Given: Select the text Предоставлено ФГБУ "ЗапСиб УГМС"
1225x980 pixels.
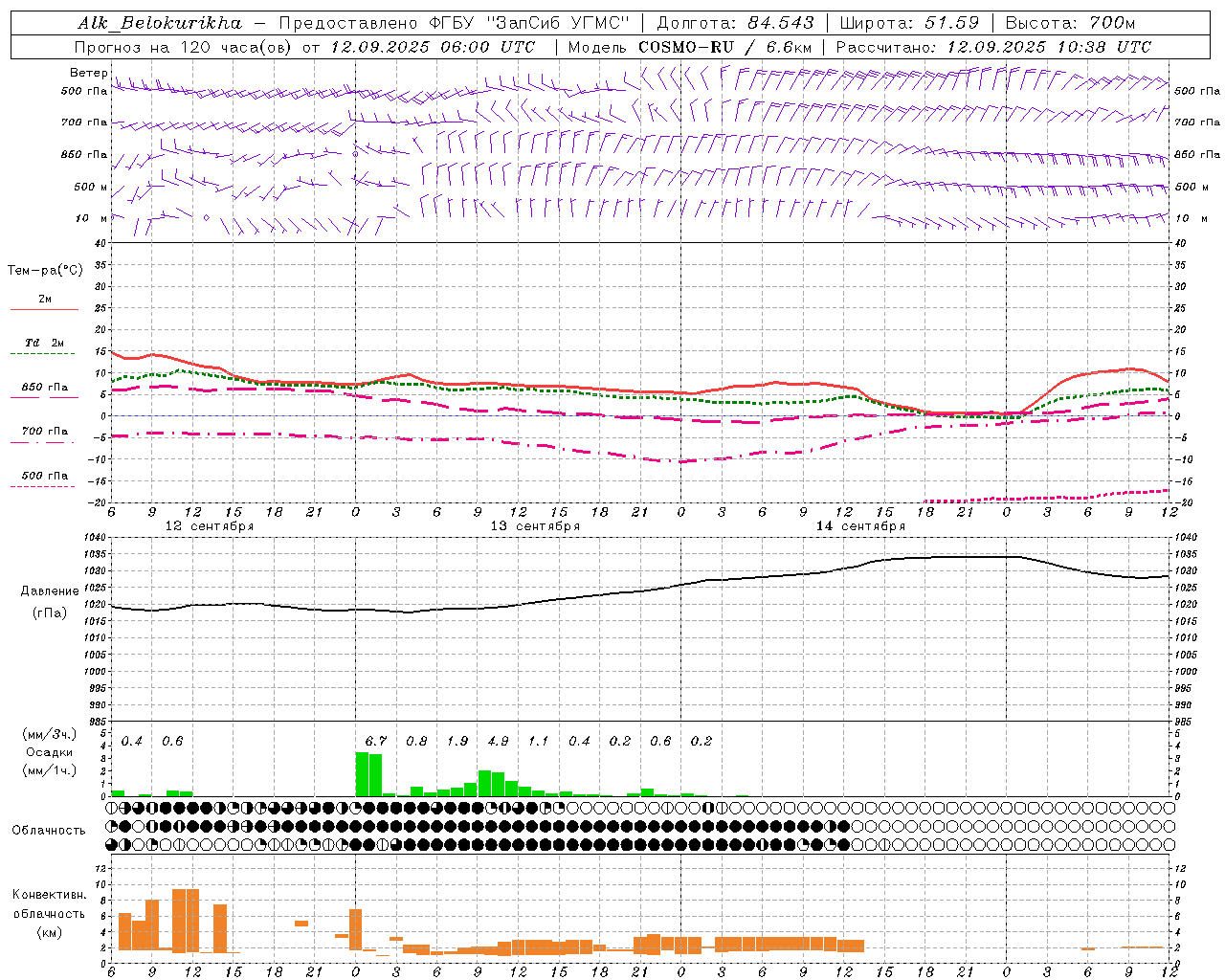Looking at the screenshot, I should tap(455, 23).
